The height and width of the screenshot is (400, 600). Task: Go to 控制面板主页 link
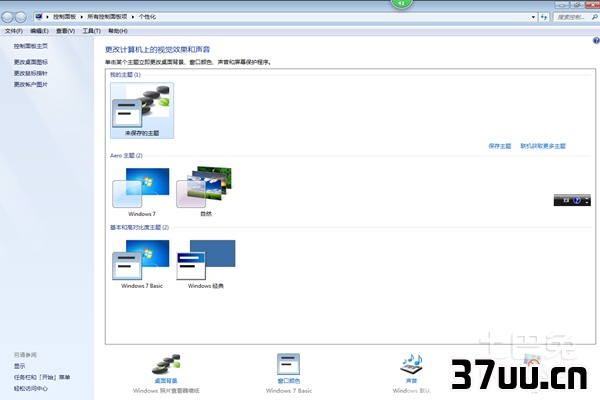(x=31, y=46)
